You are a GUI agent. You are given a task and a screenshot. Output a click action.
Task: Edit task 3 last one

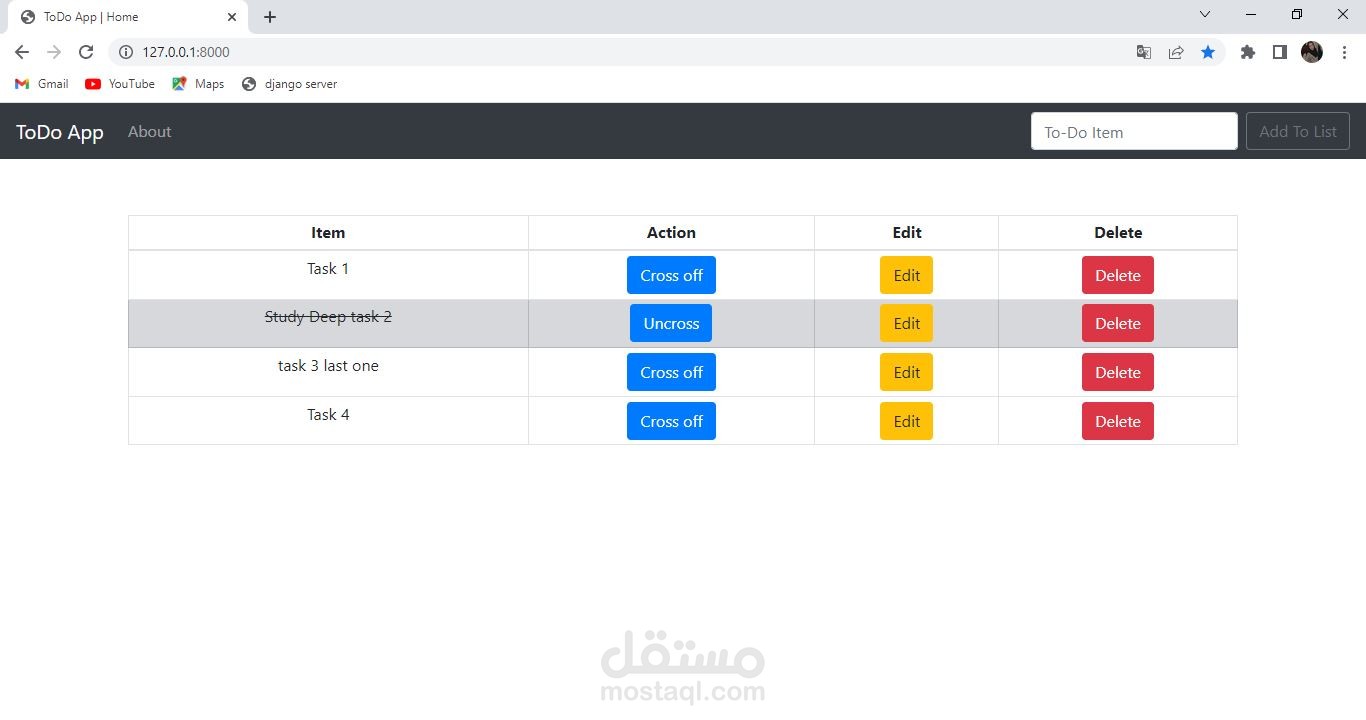coord(906,372)
